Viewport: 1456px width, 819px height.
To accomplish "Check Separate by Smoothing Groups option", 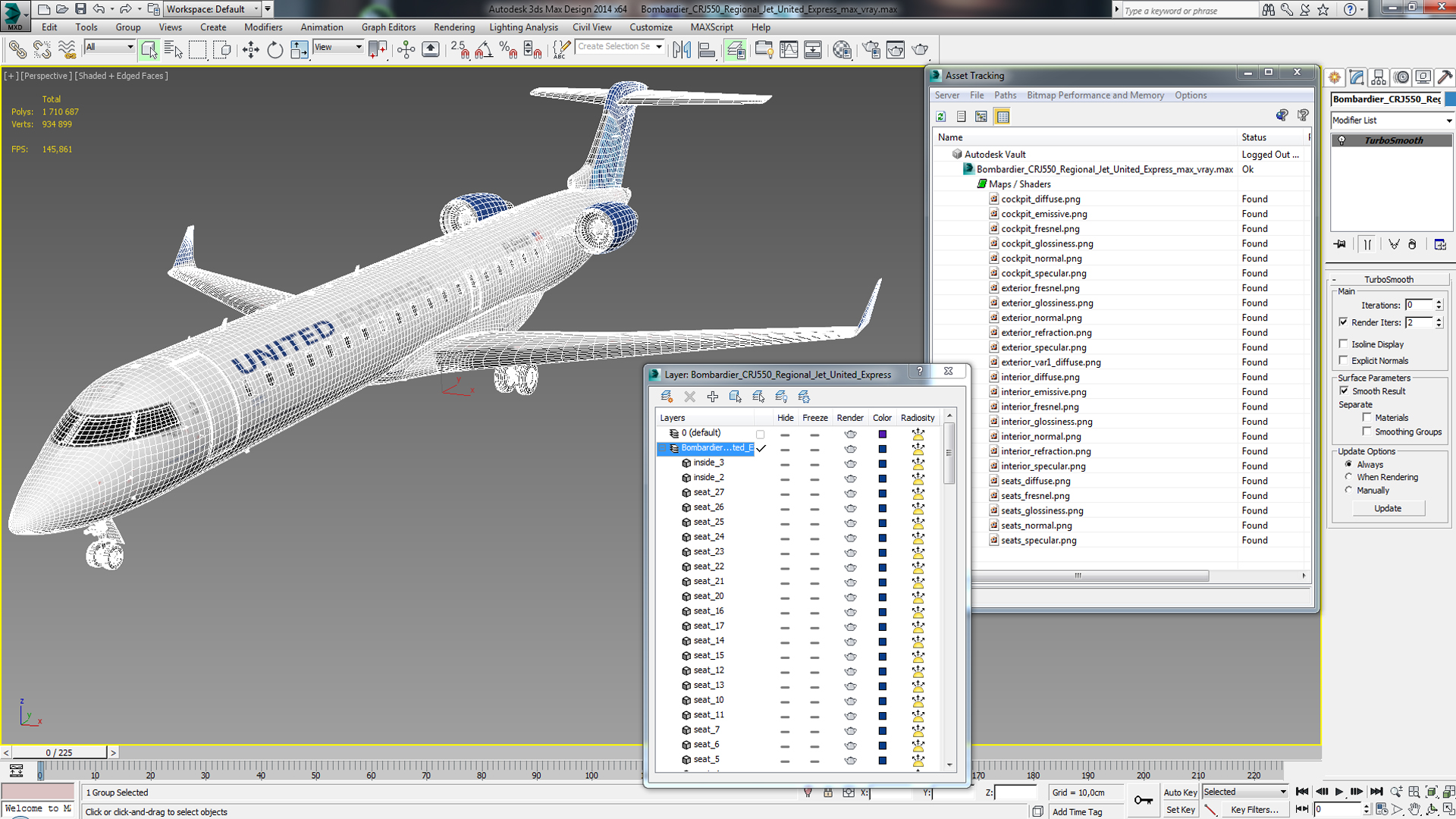I will click(x=1367, y=432).
